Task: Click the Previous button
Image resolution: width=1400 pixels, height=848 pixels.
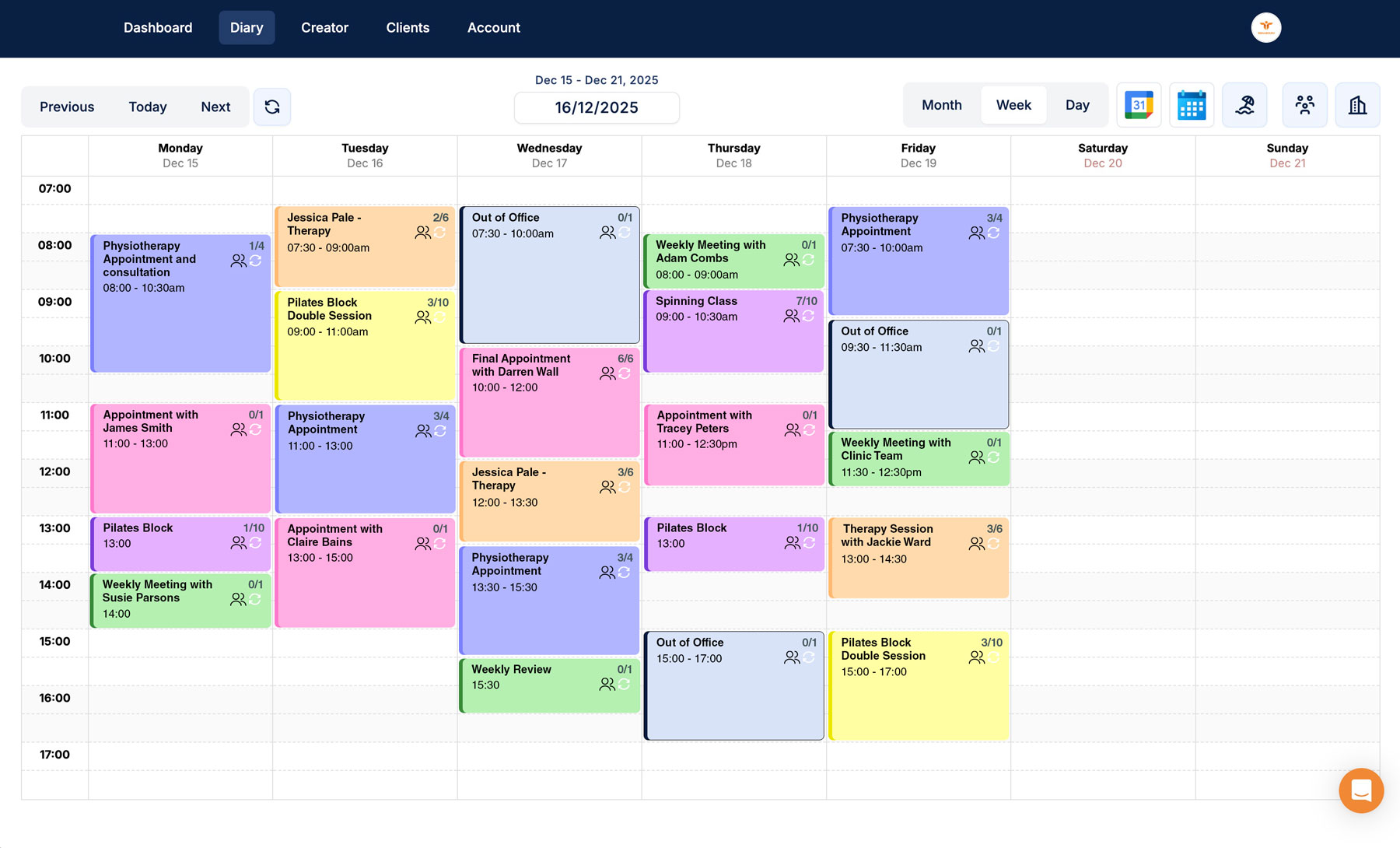Action: [67, 107]
